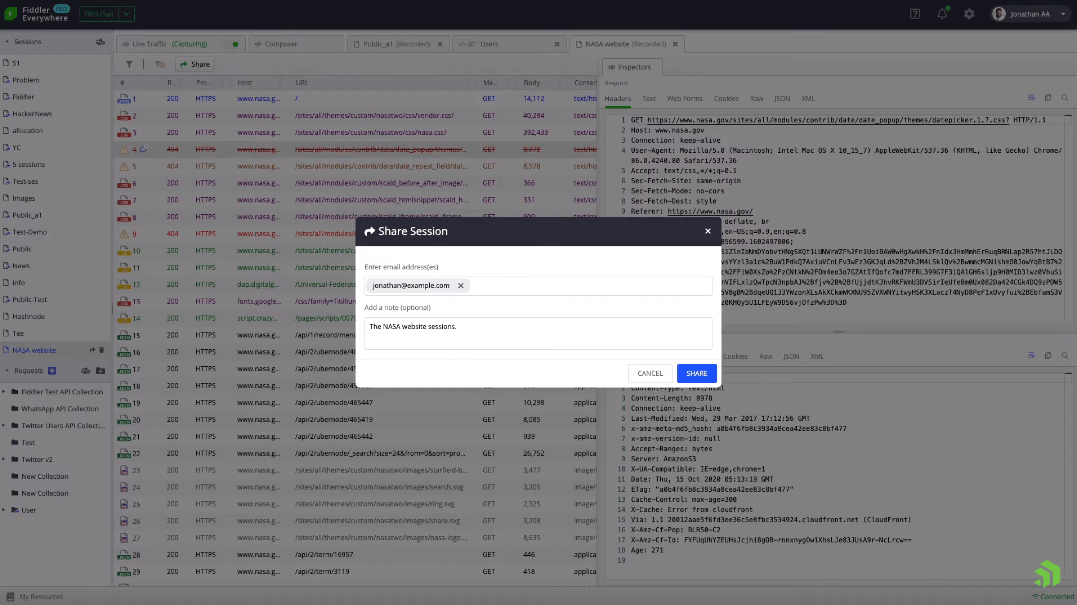Click the shared sessions people icon

point(100,42)
